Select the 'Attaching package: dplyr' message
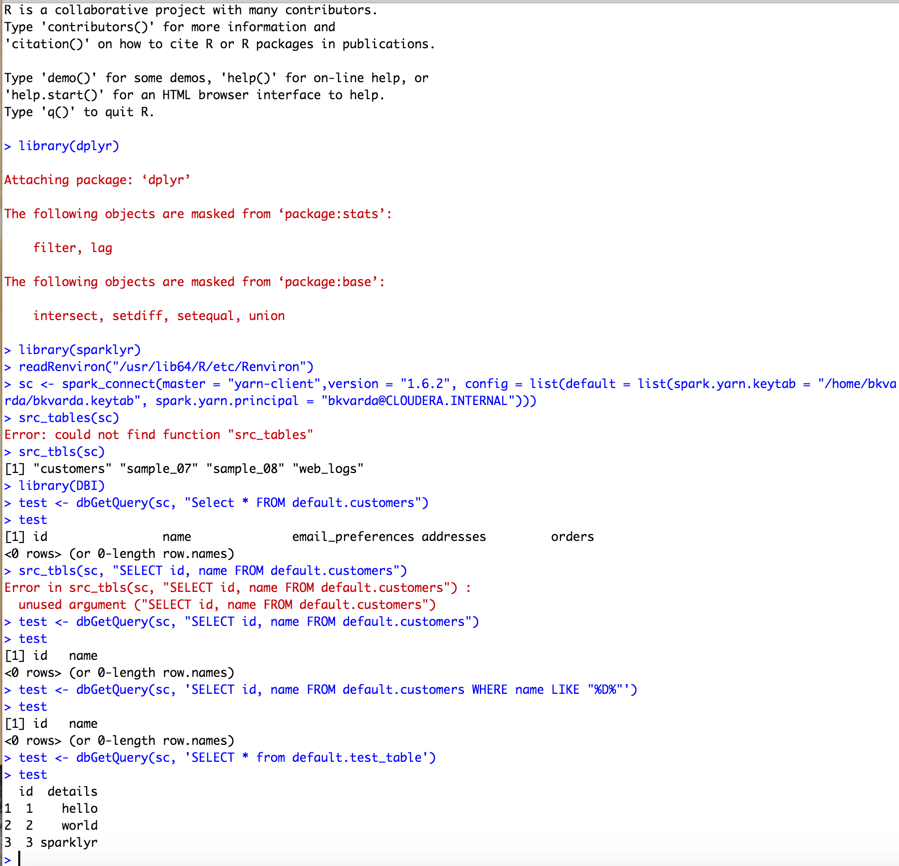This screenshot has width=899, height=866. pos(95,179)
